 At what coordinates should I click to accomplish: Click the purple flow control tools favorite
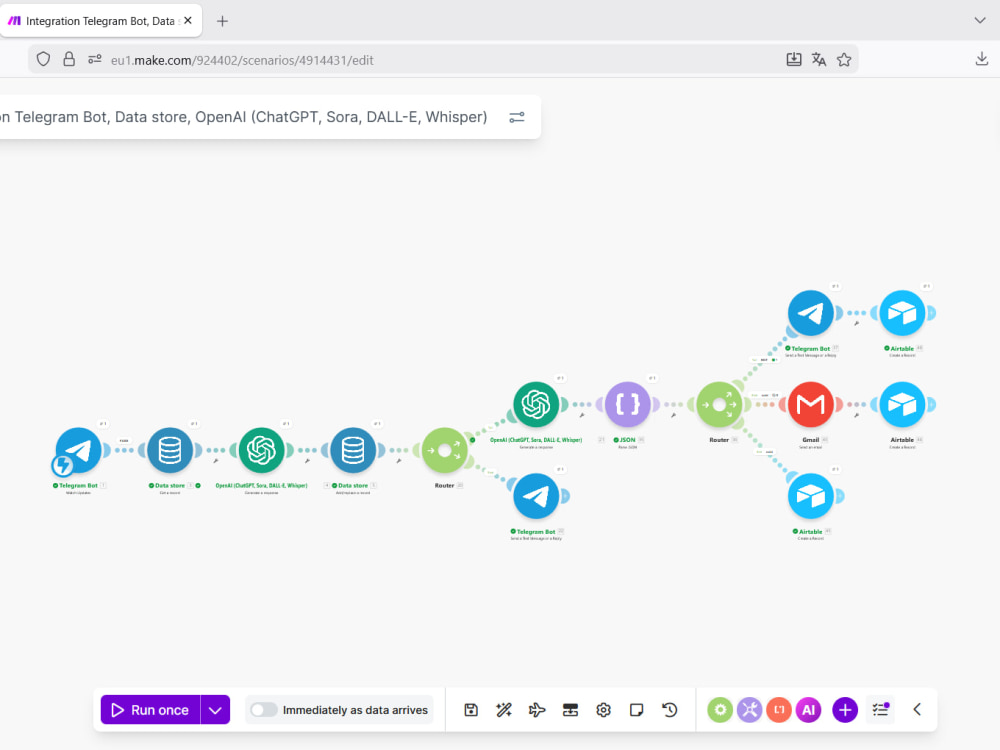click(x=749, y=710)
